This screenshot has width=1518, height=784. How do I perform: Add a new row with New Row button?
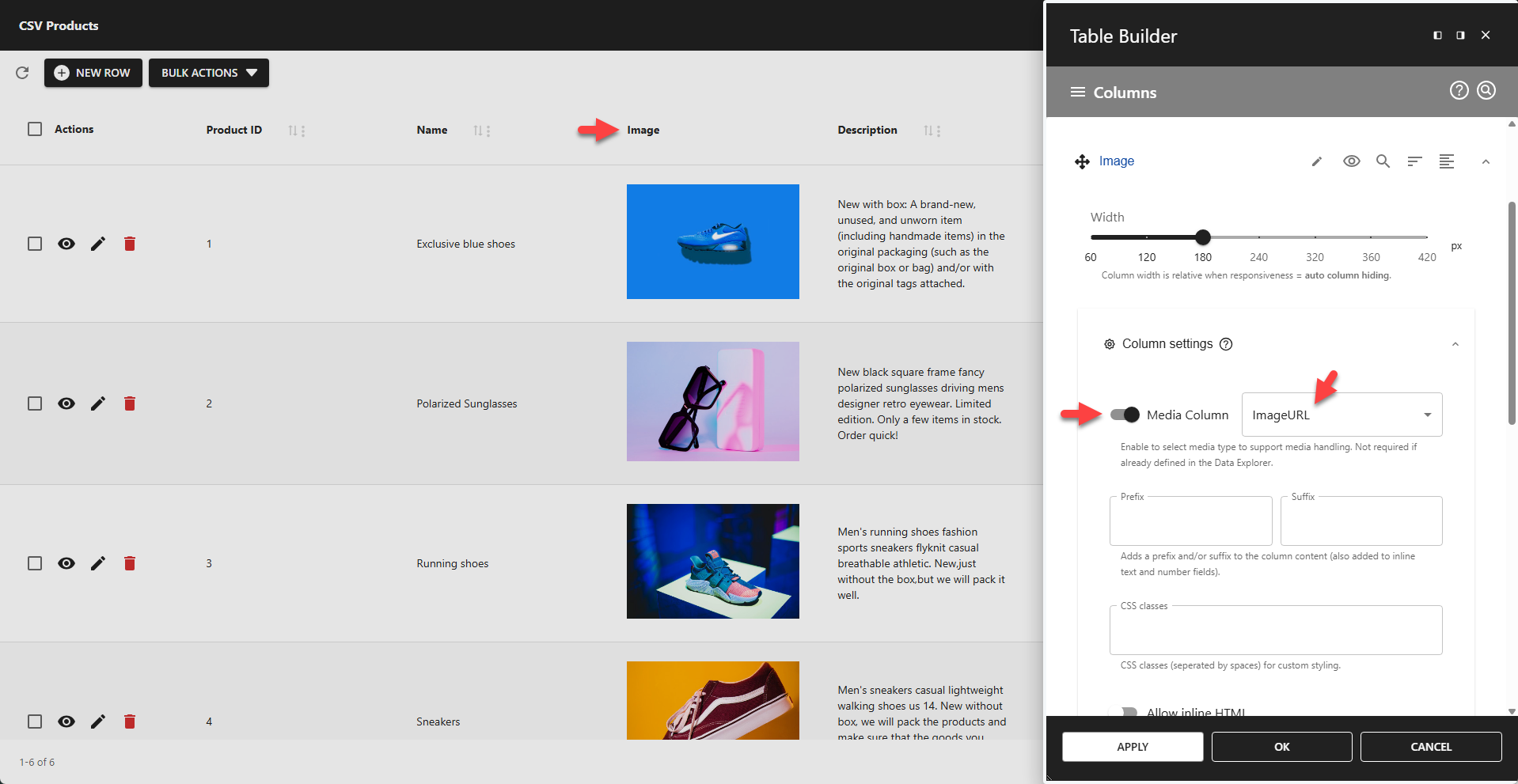pos(93,73)
